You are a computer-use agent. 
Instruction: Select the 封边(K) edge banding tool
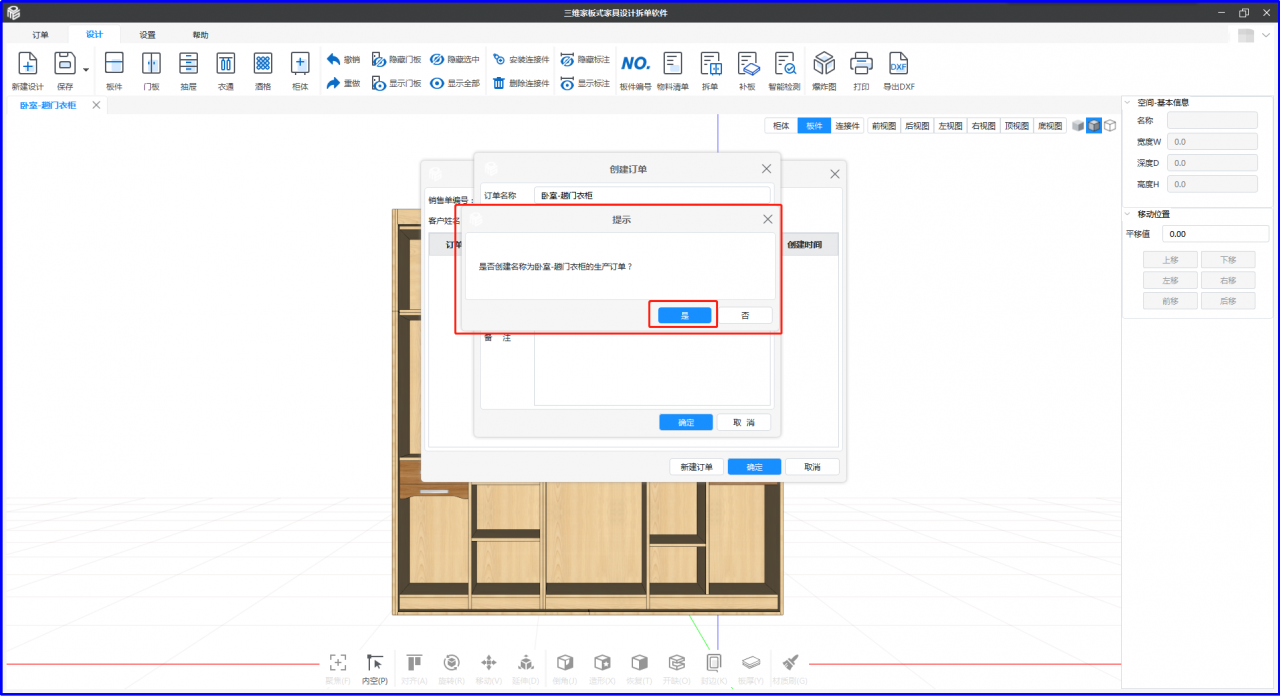click(714, 669)
